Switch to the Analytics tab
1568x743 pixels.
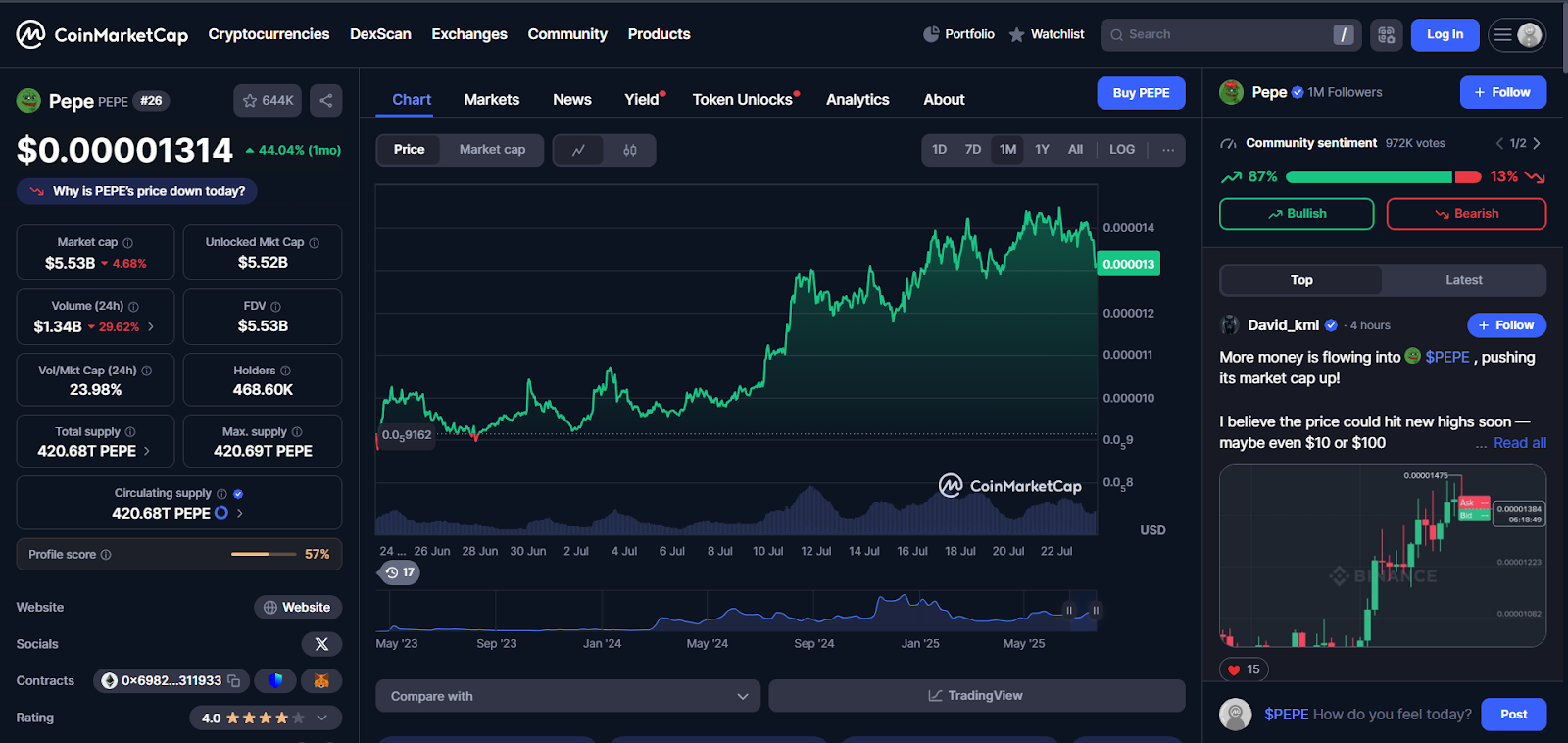click(857, 100)
